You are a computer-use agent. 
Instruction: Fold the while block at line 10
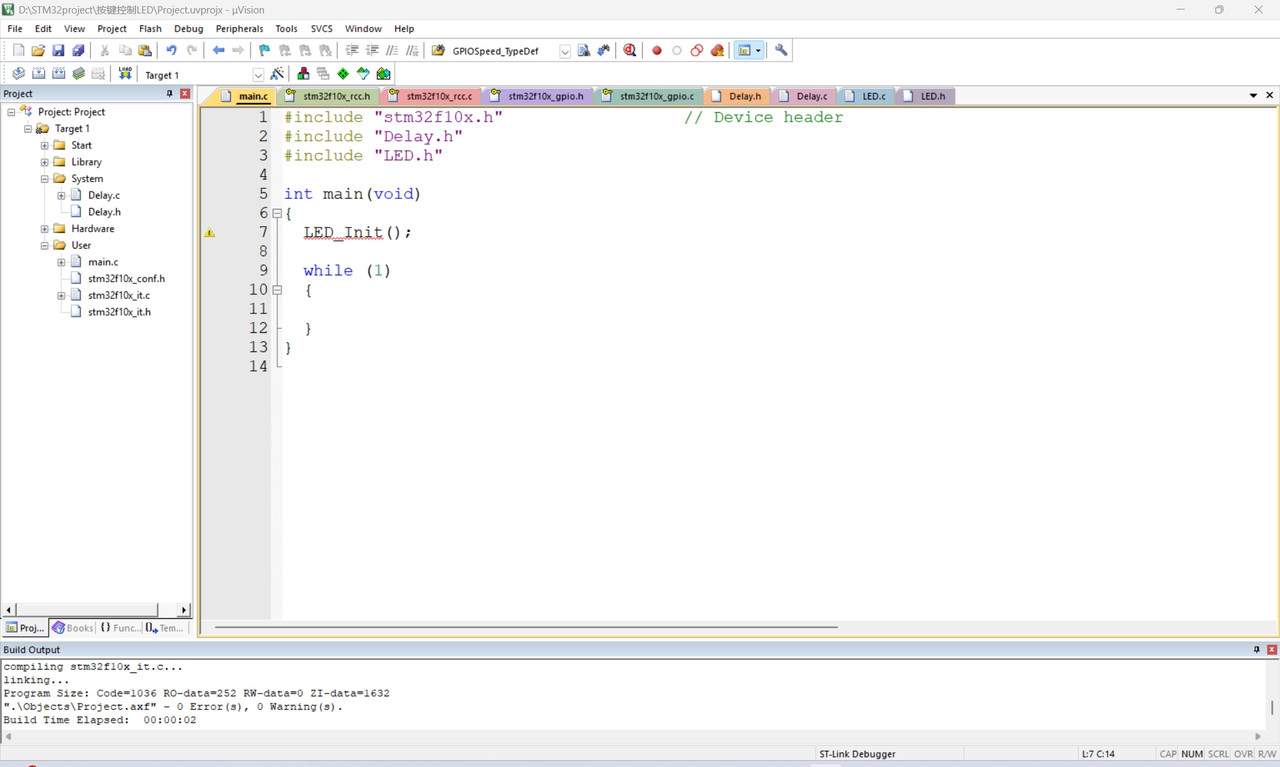coord(277,290)
